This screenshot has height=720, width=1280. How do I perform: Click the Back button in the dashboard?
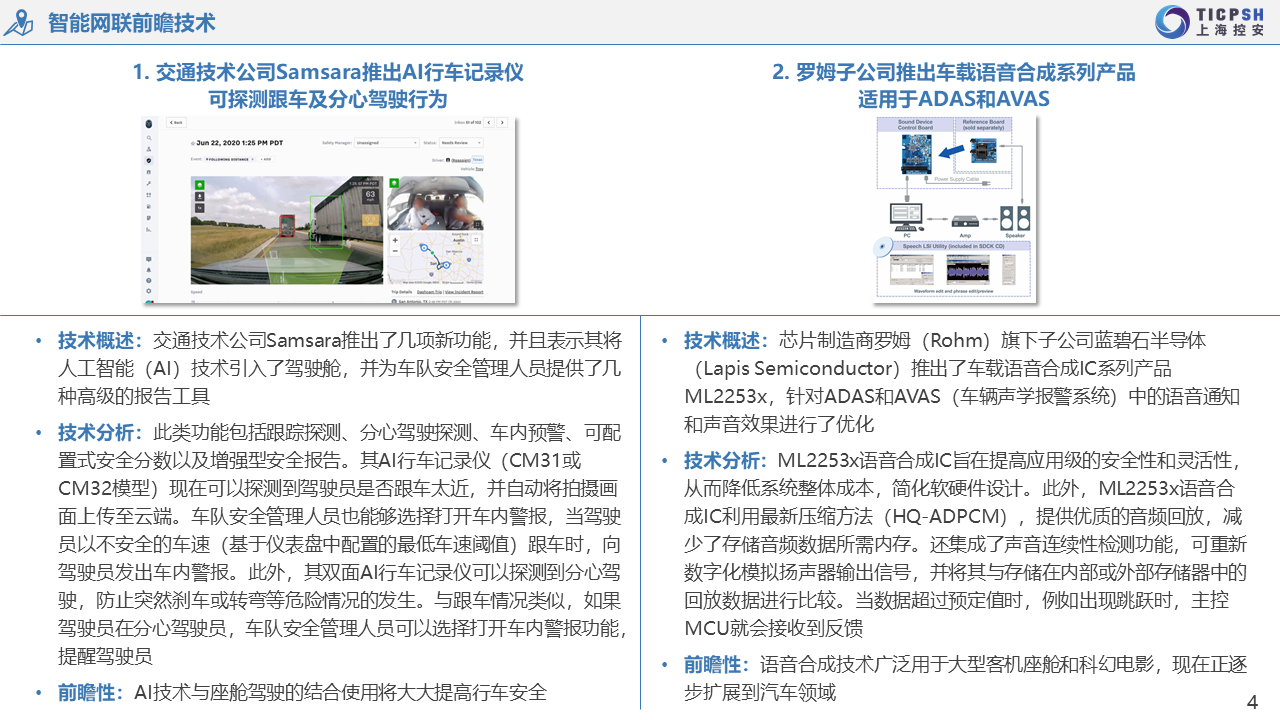pos(176,122)
